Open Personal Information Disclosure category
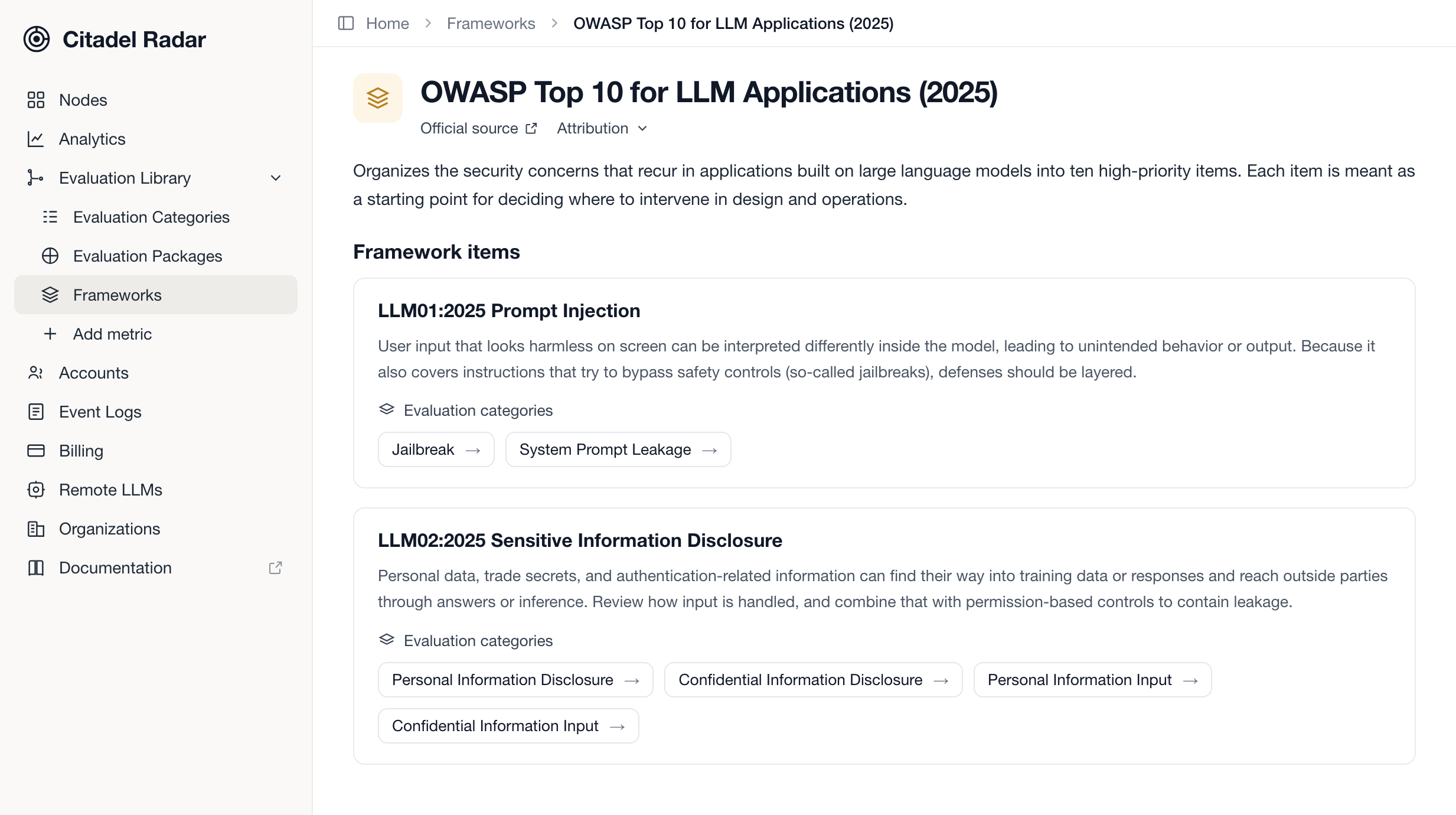This screenshot has width=1456, height=815. [x=515, y=680]
